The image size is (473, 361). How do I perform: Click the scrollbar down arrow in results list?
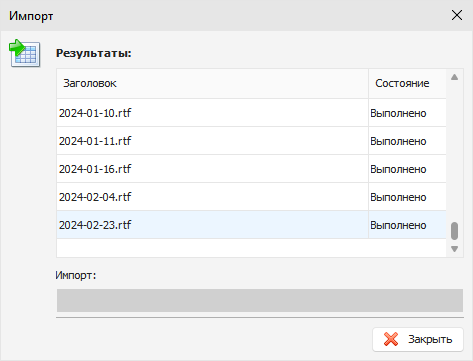(x=454, y=249)
